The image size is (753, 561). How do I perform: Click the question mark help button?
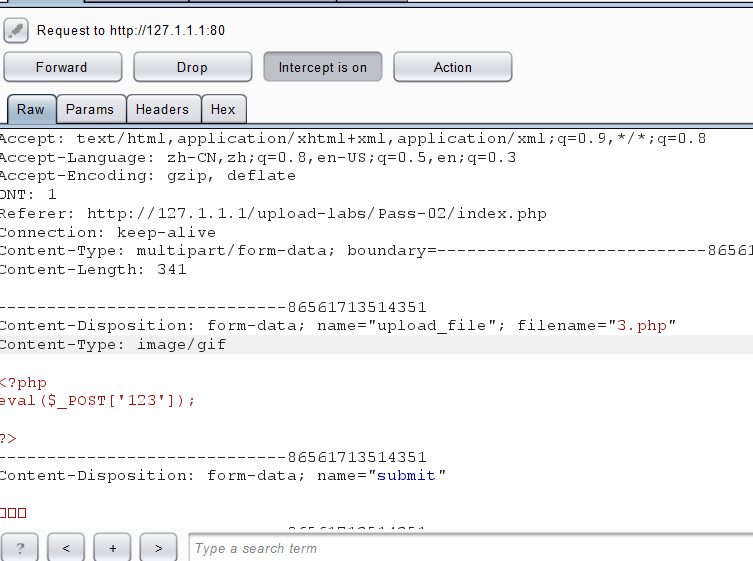20,548
